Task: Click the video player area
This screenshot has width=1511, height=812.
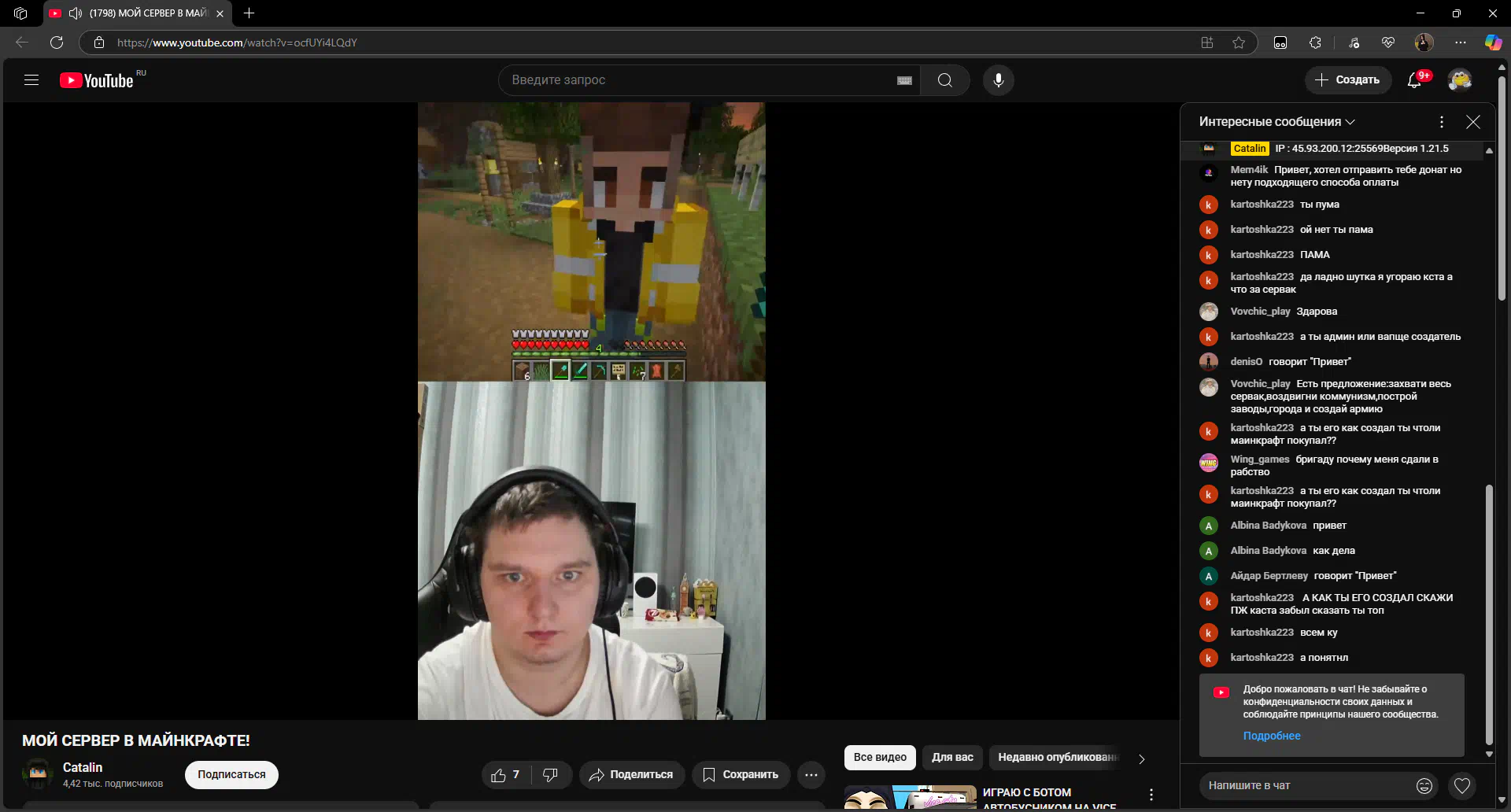Action: (591, 411)
